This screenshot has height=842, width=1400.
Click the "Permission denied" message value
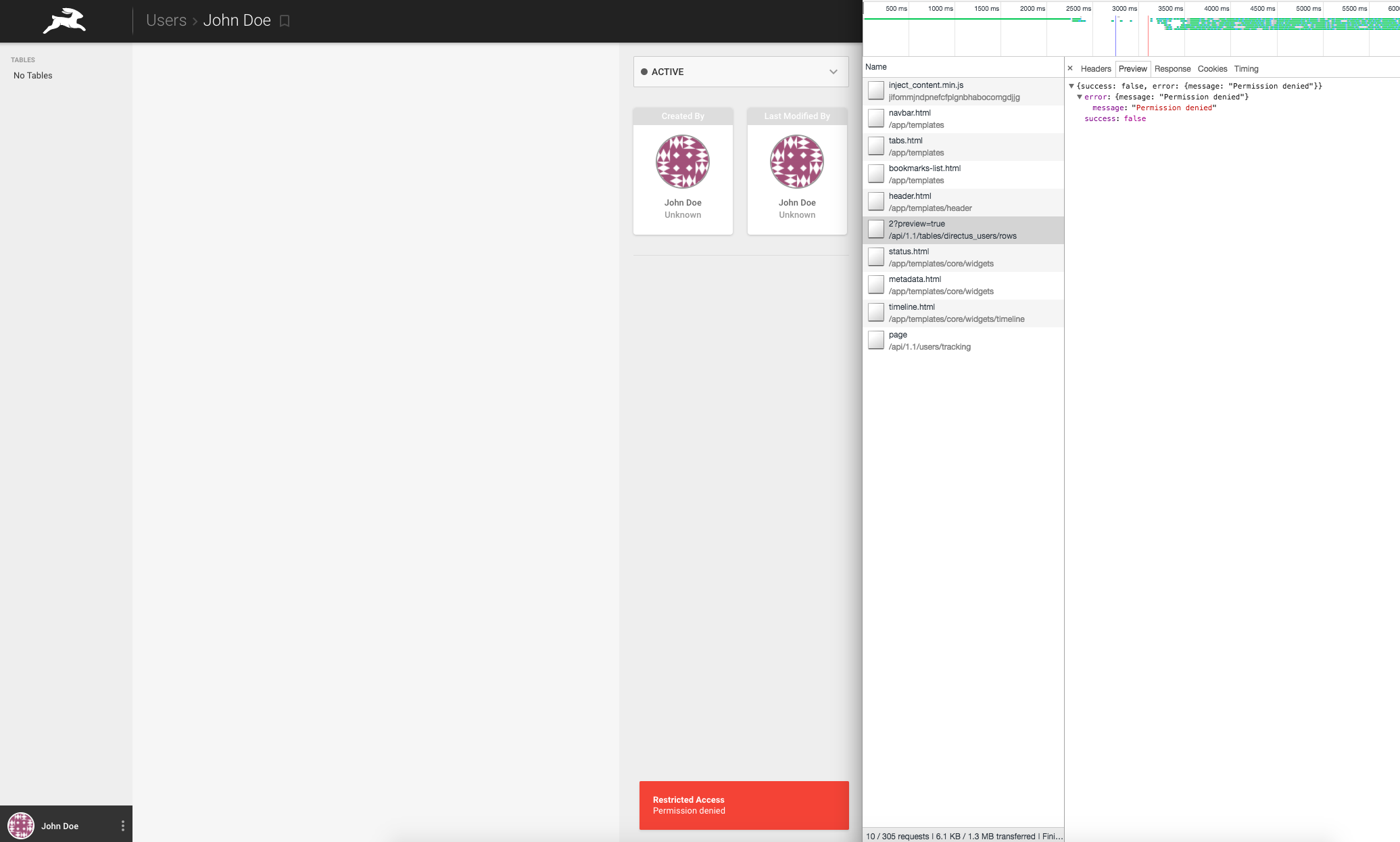1174,108
